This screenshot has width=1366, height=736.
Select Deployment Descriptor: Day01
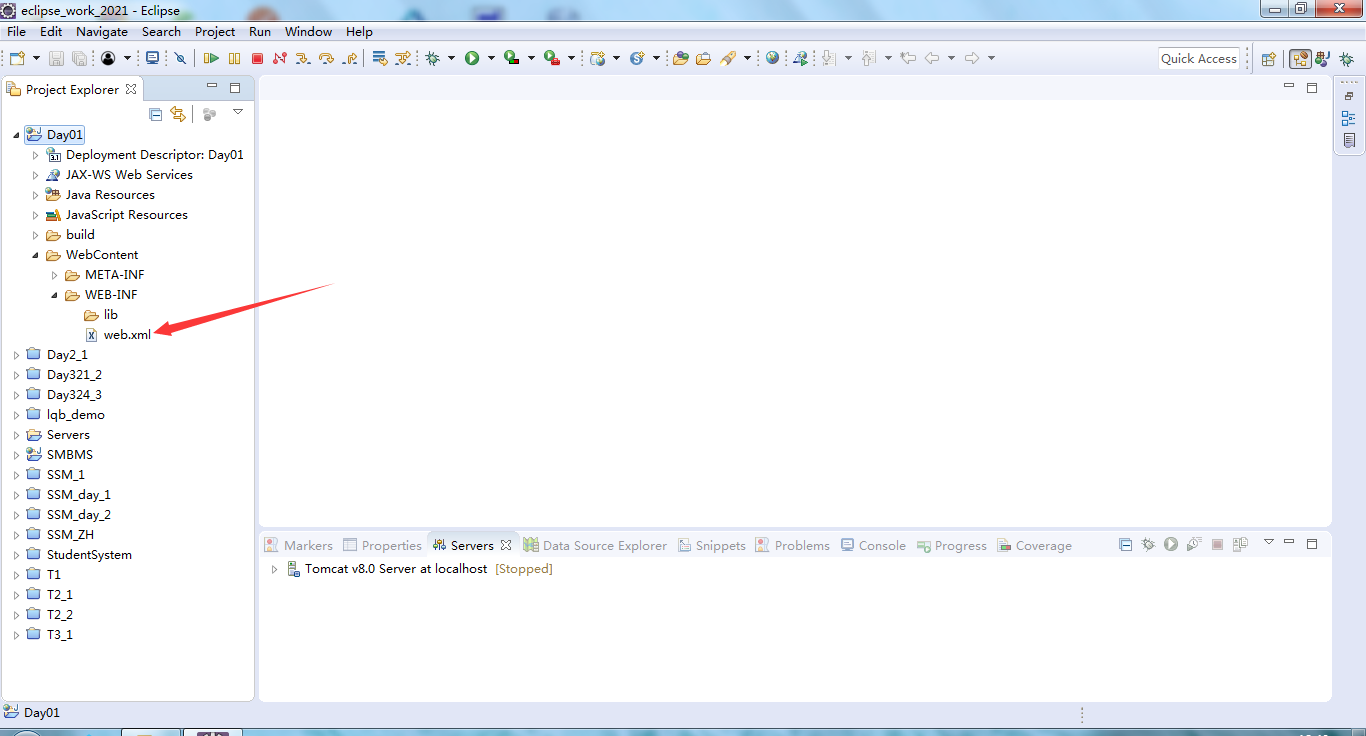(154, 155)
